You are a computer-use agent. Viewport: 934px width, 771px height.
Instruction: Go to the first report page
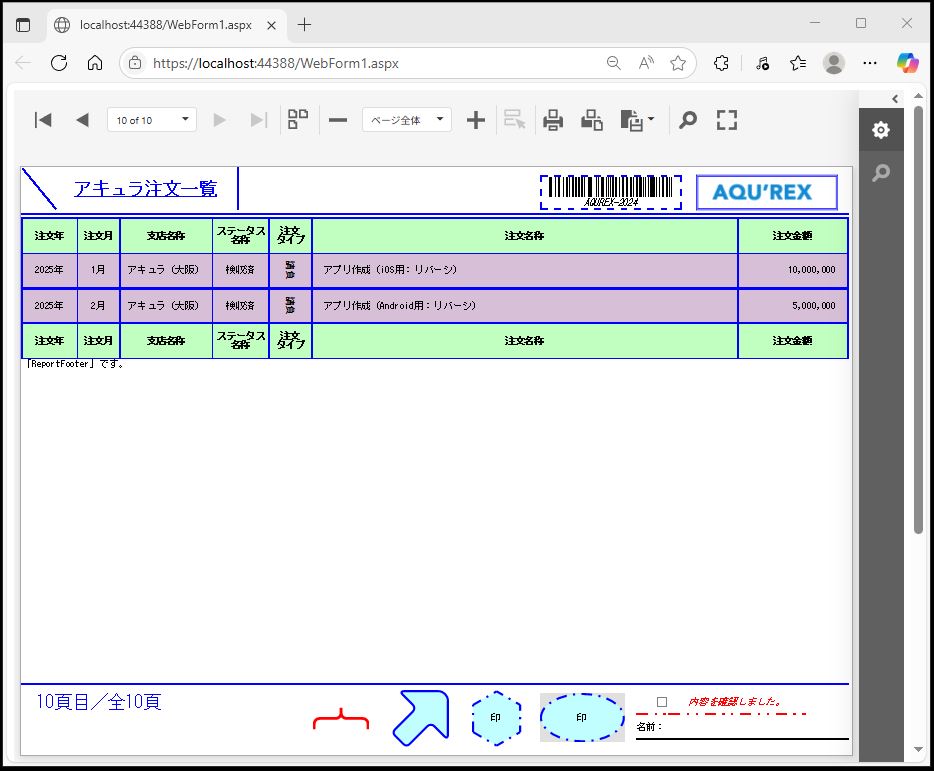click(x=43, y=120)
